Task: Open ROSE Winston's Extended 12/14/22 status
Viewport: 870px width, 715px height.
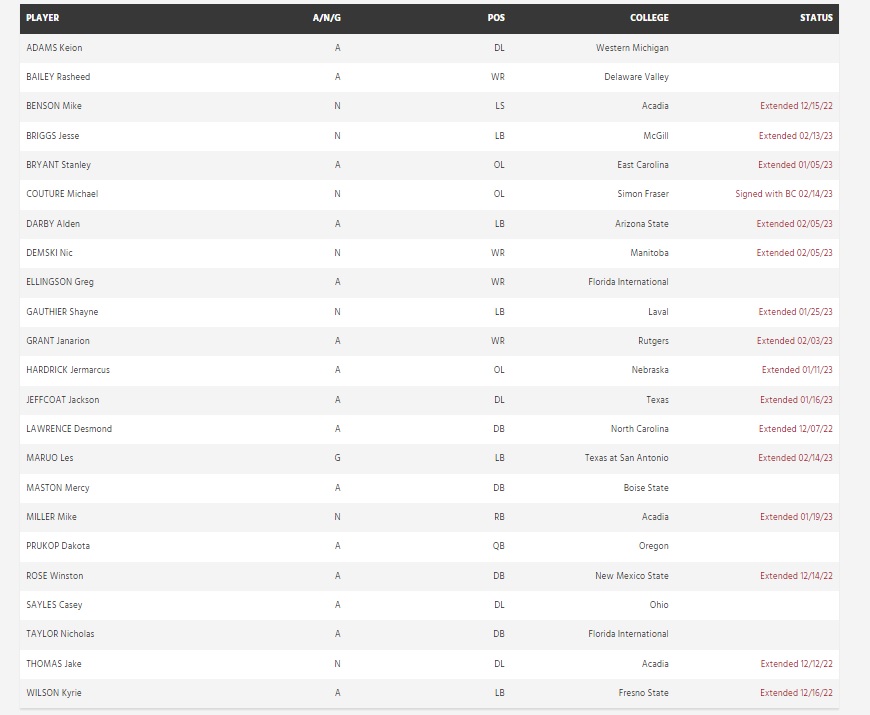Action: tap(796, 576)
